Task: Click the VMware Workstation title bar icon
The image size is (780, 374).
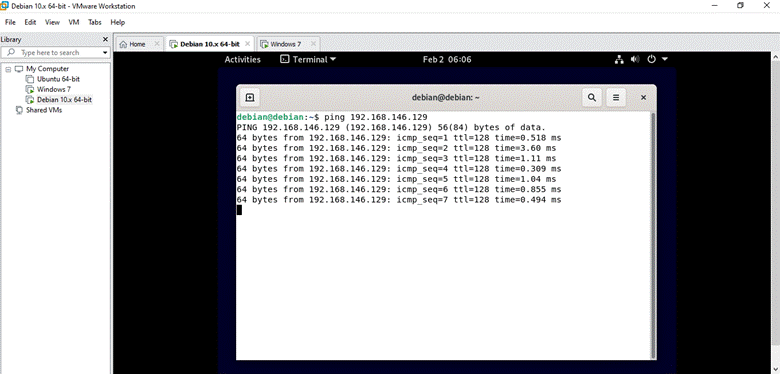Action: (4, 5)
